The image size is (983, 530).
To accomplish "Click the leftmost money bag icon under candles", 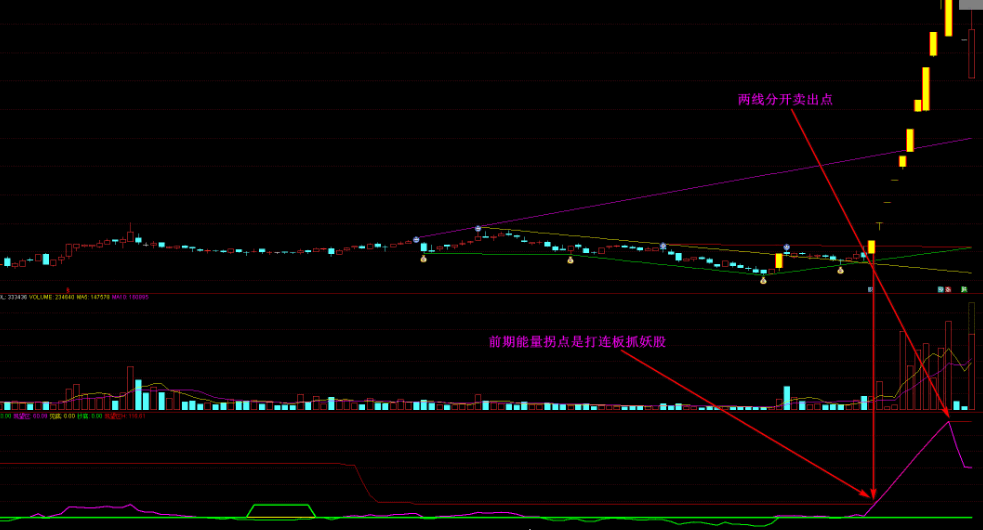I will (x=424, y=258).
